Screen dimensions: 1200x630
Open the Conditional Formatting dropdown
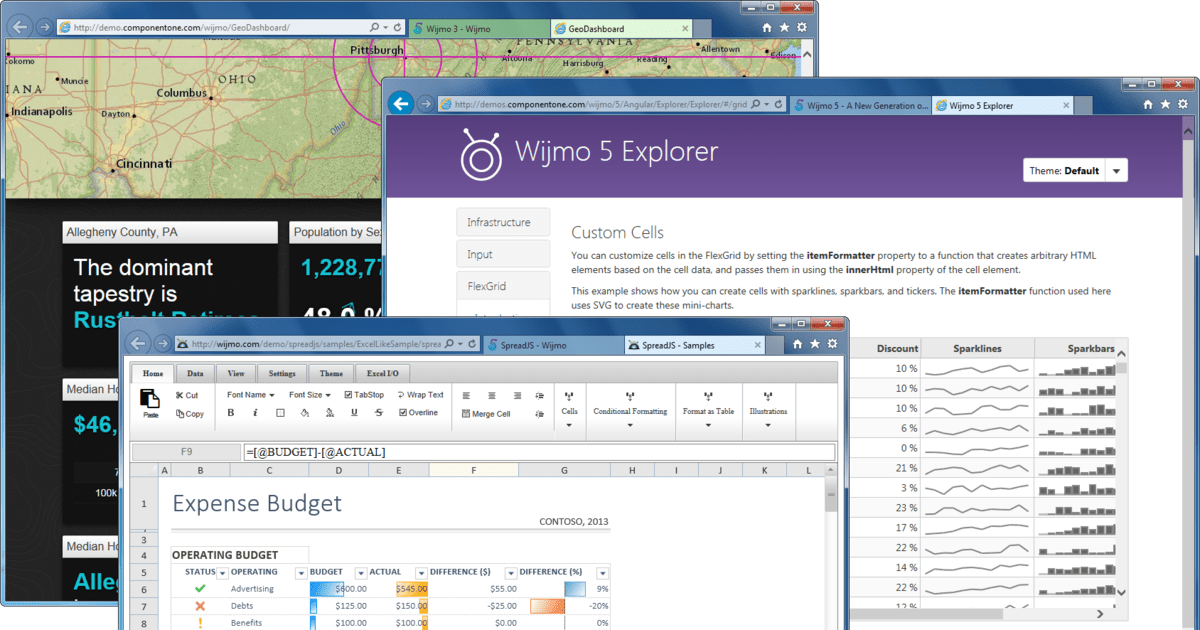[630, 424]
